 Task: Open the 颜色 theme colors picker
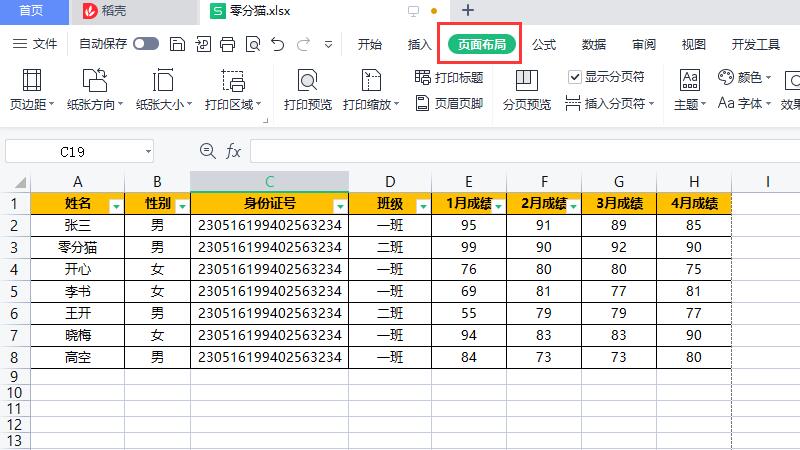point(740,77)
